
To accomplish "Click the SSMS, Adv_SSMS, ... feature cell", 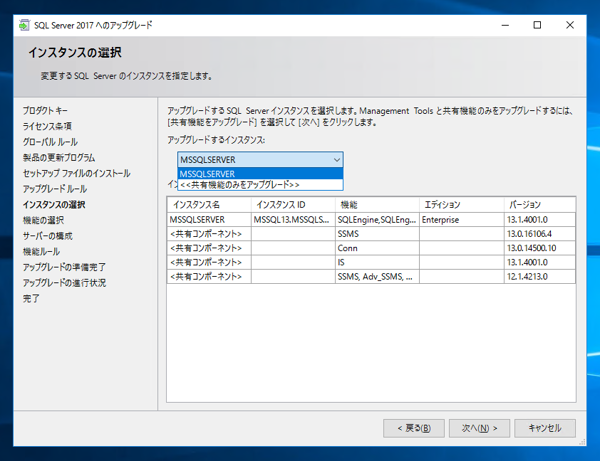I will click(x=377, y=276).
